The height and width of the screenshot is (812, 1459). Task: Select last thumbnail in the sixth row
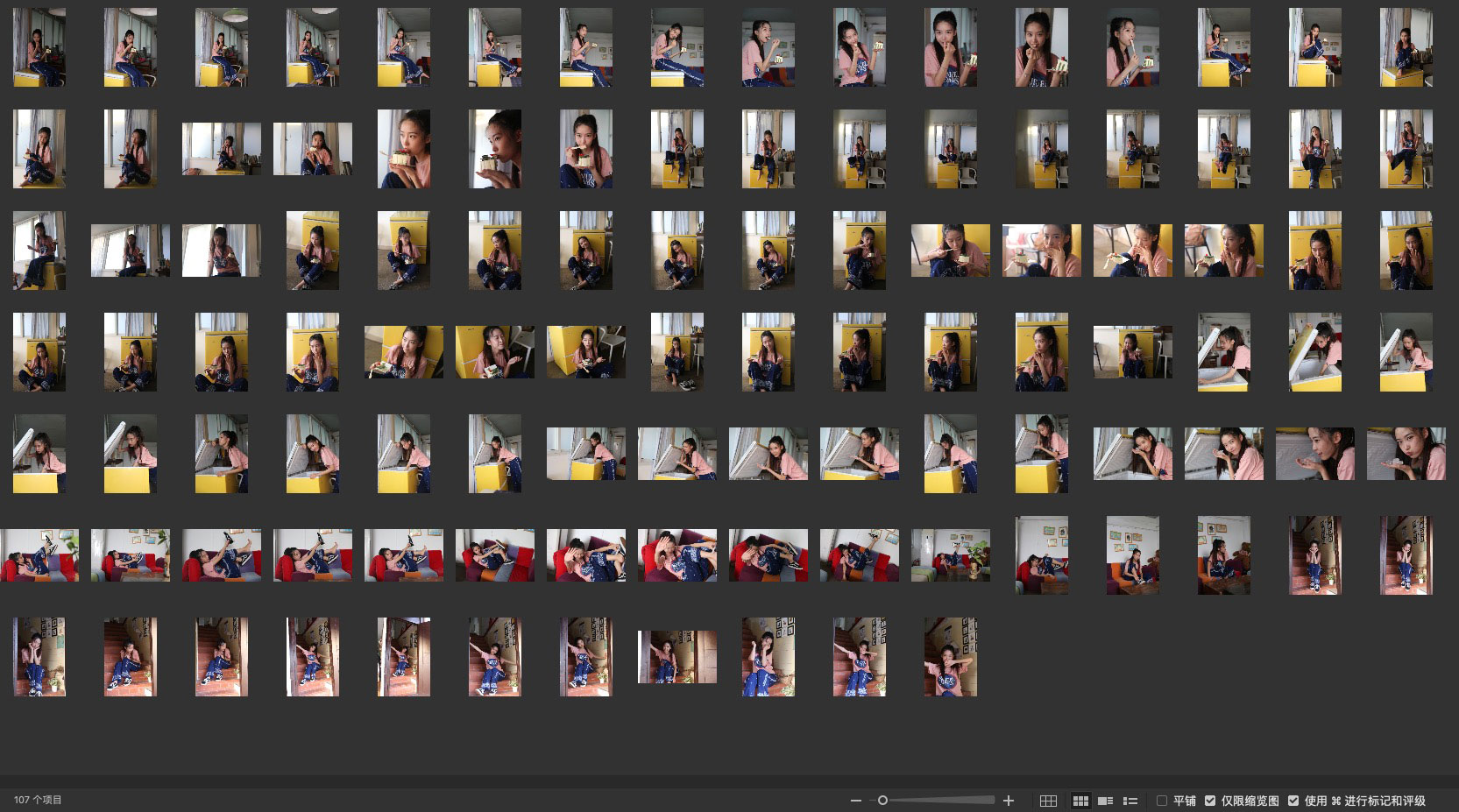tap(1406, 555)
